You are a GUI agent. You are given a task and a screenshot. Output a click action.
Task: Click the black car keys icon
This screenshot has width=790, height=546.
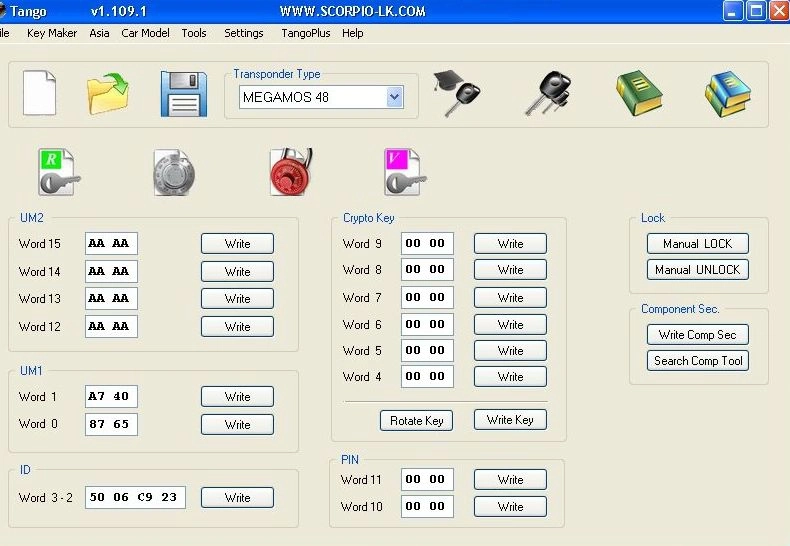[x=548, y=94]
